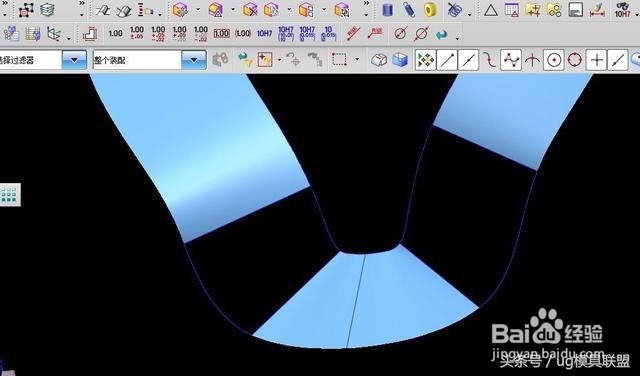Click the teal return arrow icon

(x=442, y=35)
